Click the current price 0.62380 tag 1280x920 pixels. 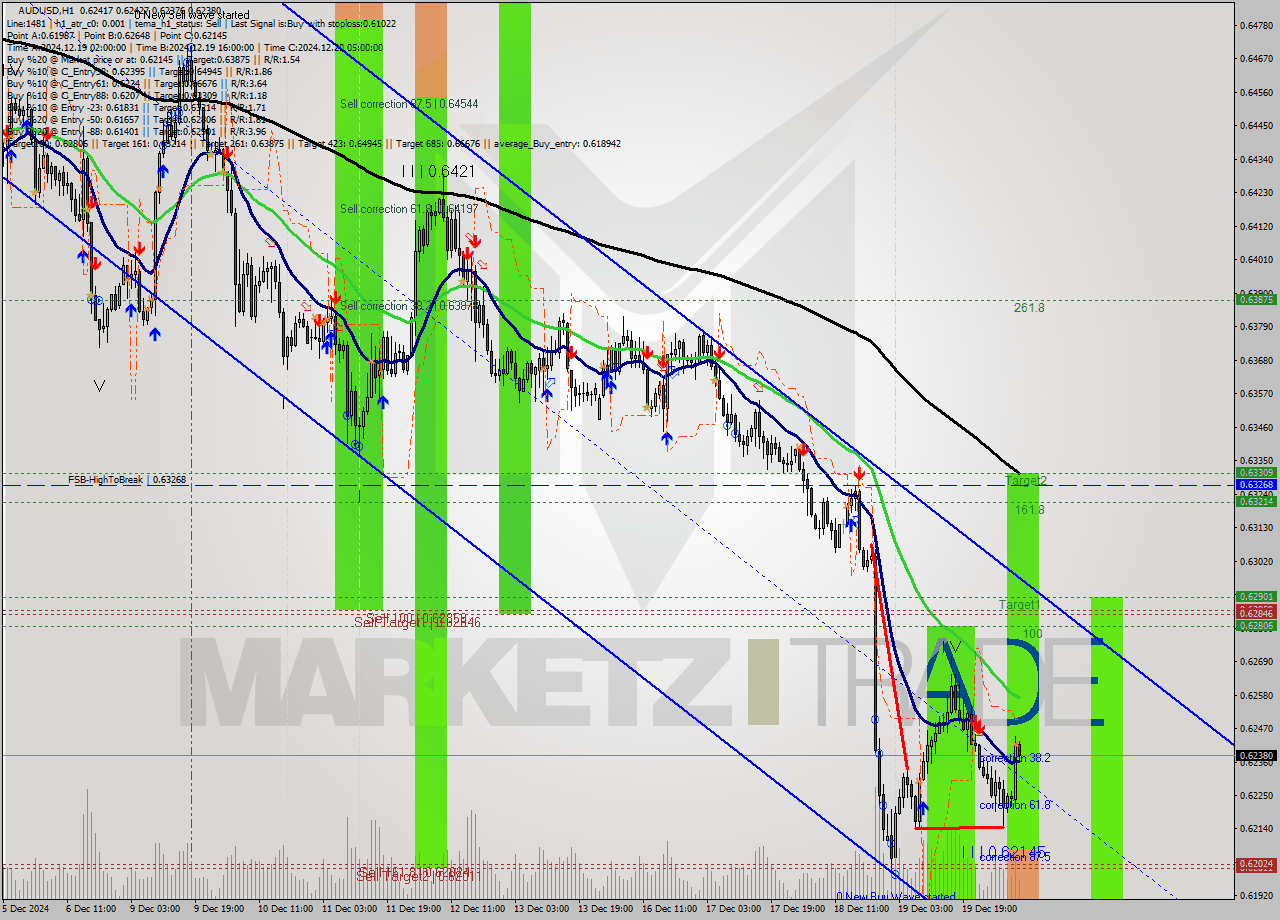tap(1256, 755)
